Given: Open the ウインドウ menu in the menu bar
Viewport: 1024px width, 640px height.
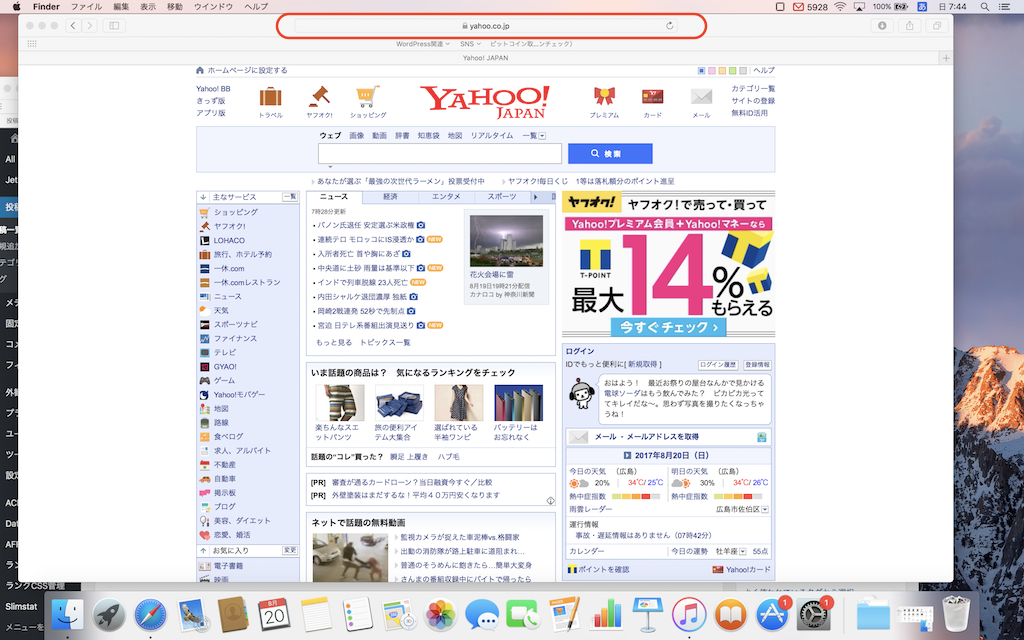Looking at the screenshot, I should click(x=214, y=7).
